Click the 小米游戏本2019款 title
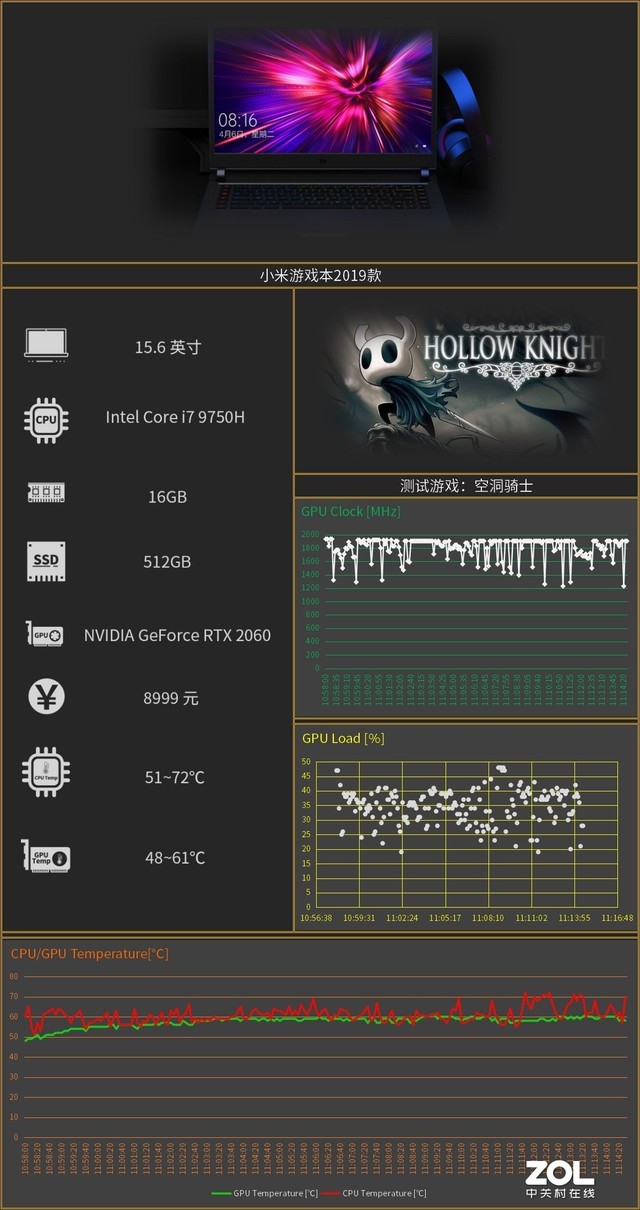Viewport: 640px width, 1210px height. 320,275
